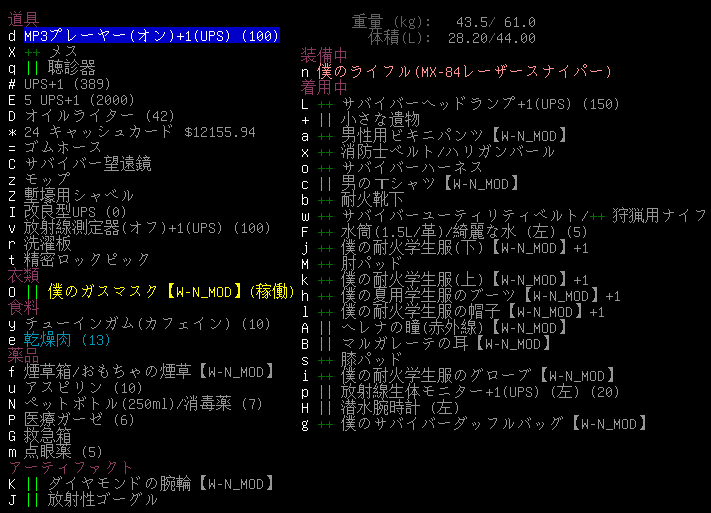
Task: Click the ++ marker before 狩猟用ナイフ
Action: click(597, 216)
